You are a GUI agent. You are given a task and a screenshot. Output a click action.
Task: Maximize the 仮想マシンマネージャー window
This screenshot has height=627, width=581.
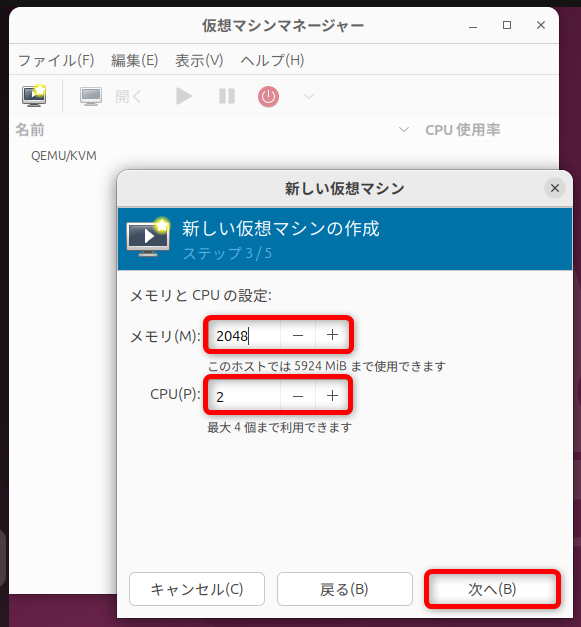pos(507,25)
